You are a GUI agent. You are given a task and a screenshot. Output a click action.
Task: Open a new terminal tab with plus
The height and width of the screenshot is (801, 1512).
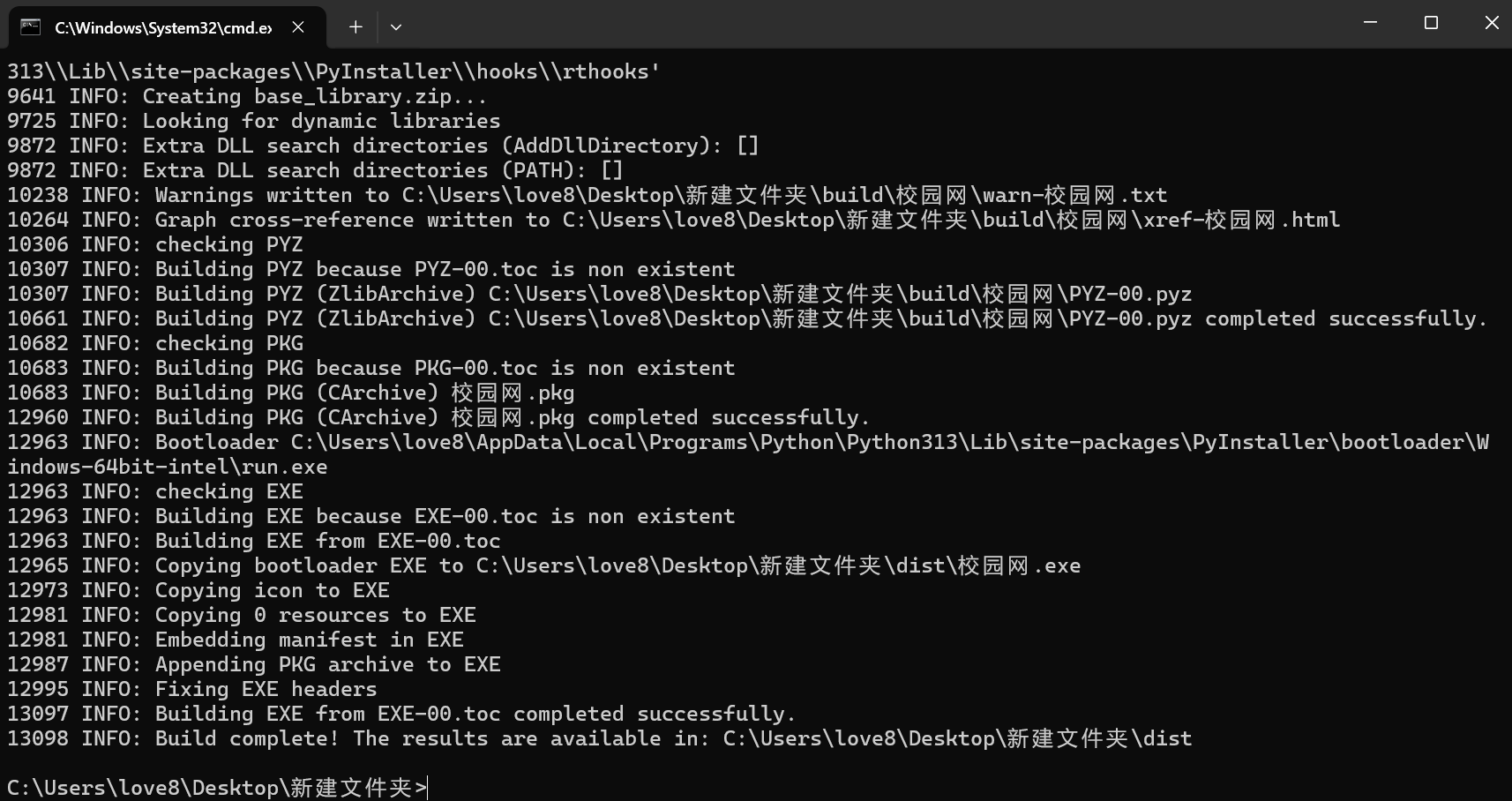356,27
